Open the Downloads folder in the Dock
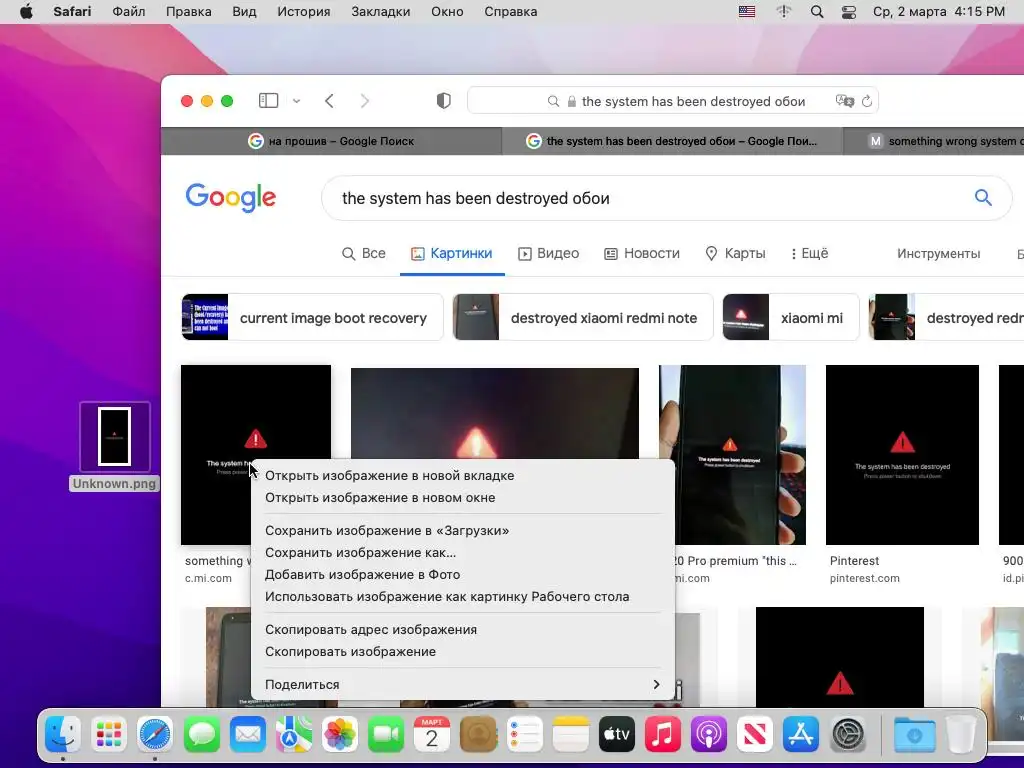The height and width of the screenshot is (768, 1024). 914,735
